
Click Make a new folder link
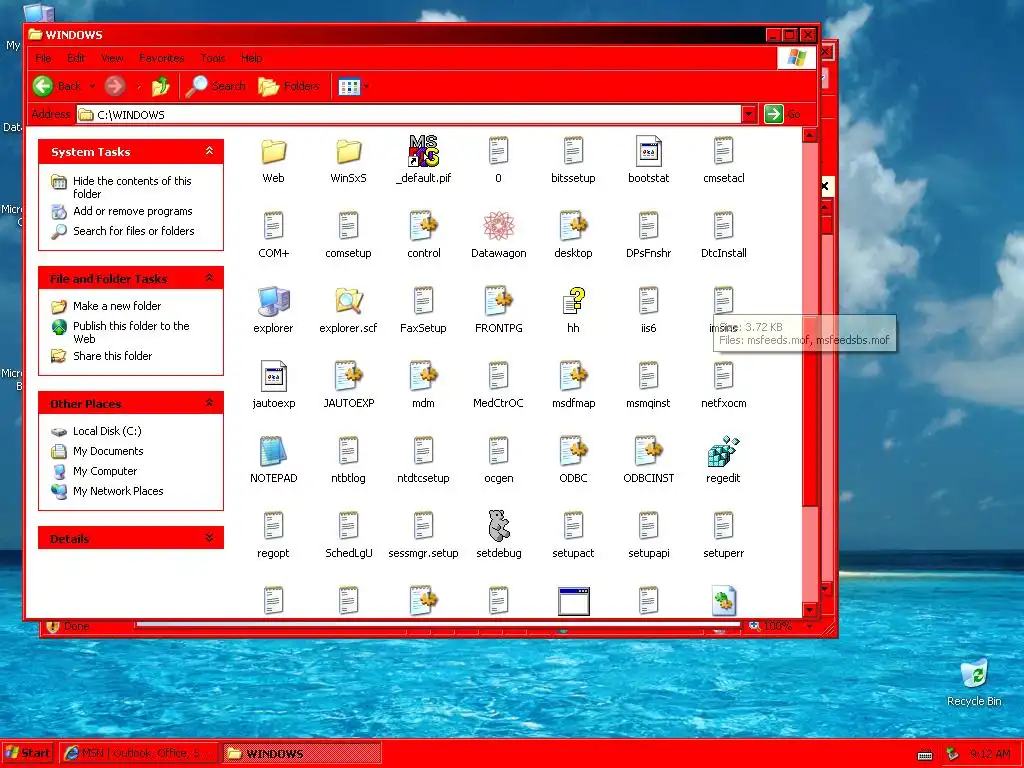click(x=117, y=306)
